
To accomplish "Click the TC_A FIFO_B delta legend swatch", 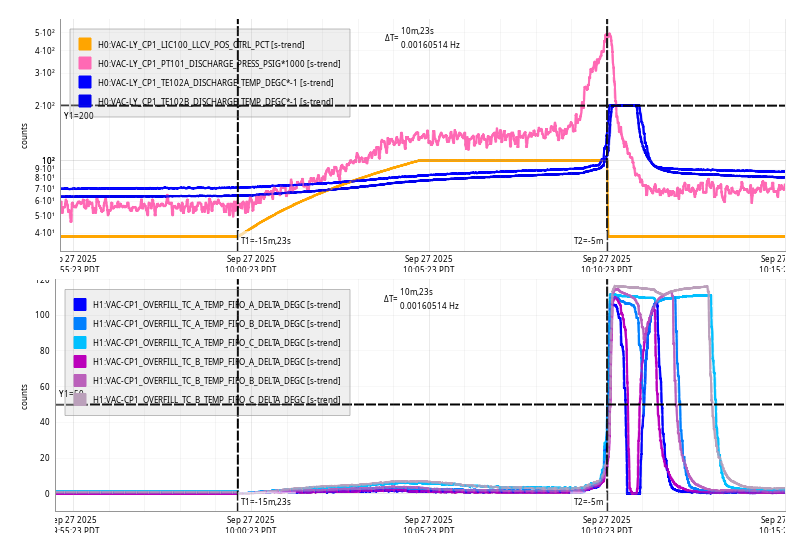I will (x=80, y=324).
